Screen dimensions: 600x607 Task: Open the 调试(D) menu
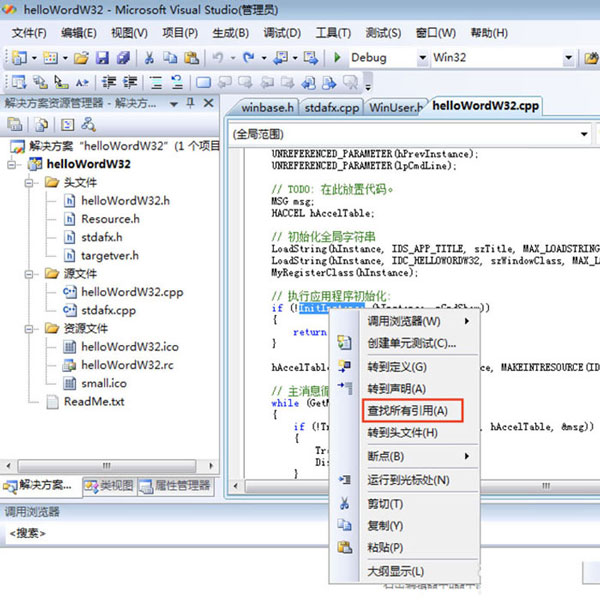coord(281,33)
